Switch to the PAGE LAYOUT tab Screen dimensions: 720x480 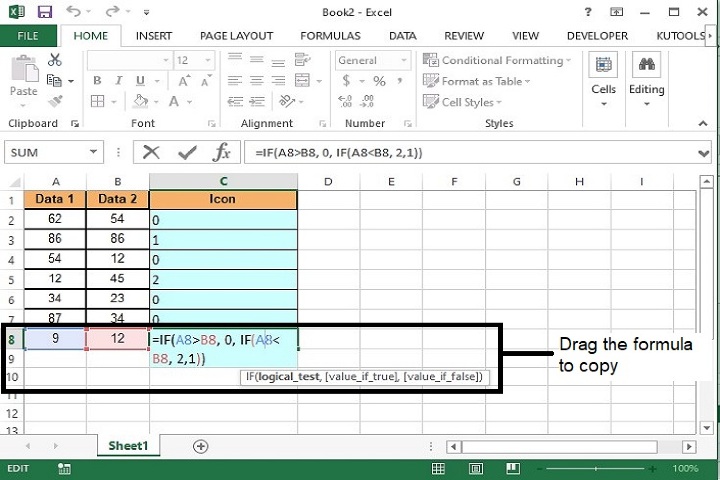236,36
